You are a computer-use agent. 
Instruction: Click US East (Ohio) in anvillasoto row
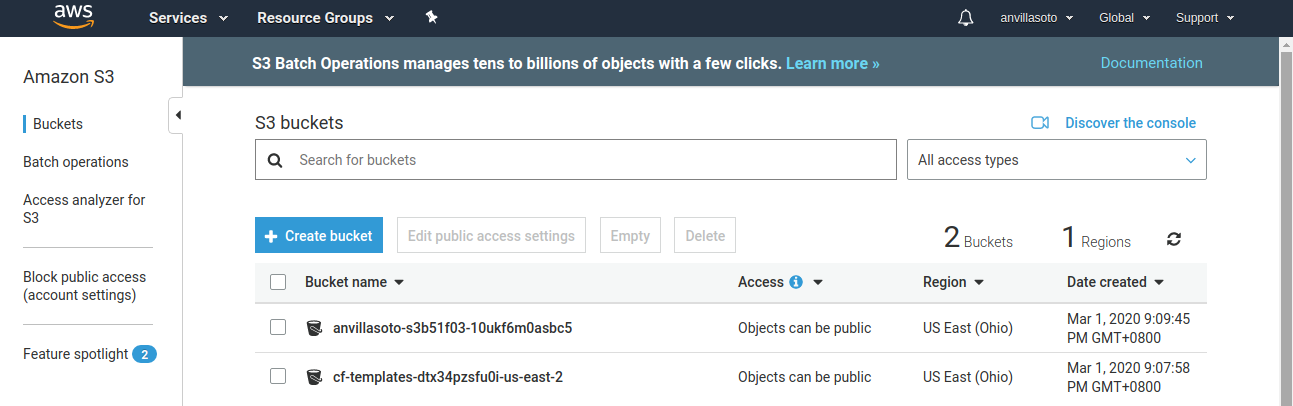tap(968, 328)
